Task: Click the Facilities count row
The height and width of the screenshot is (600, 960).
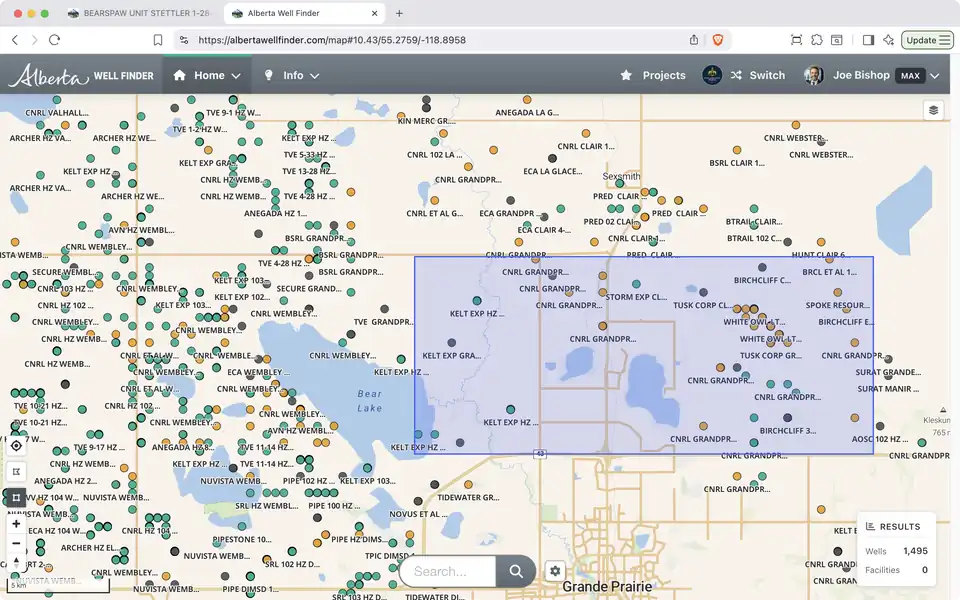Action: click(896, 570)
